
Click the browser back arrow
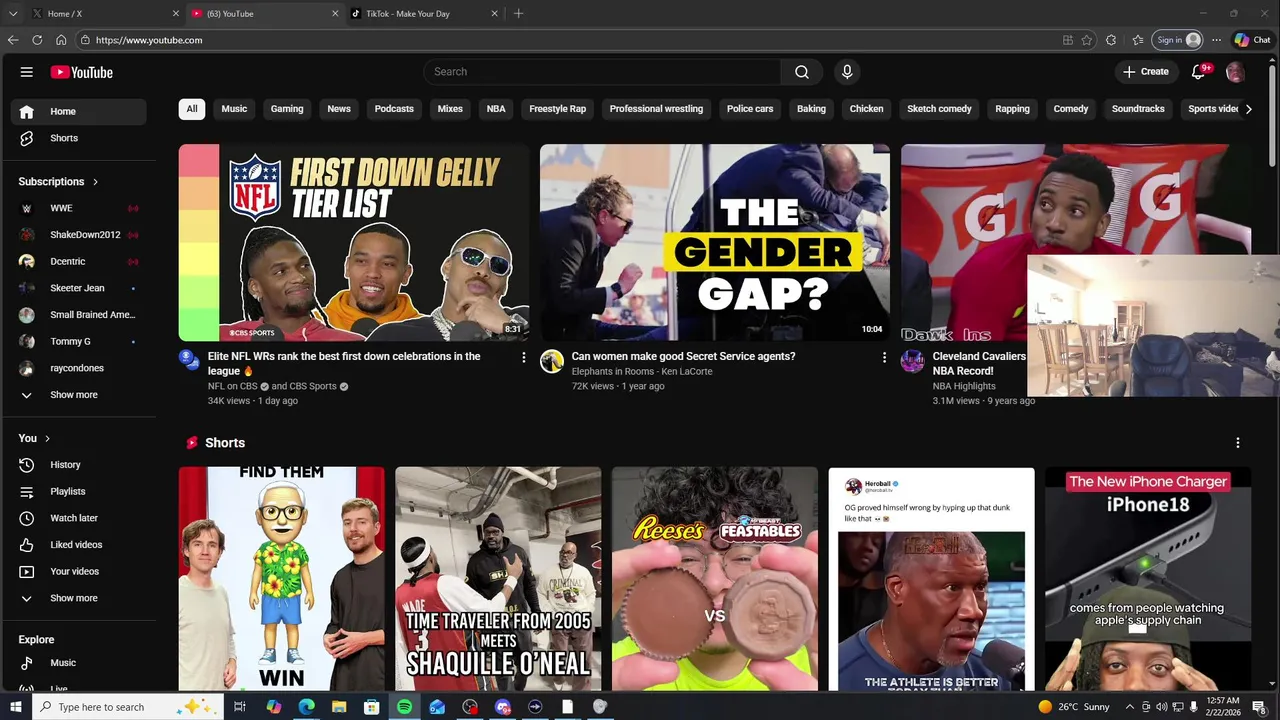tap(13, 40)
